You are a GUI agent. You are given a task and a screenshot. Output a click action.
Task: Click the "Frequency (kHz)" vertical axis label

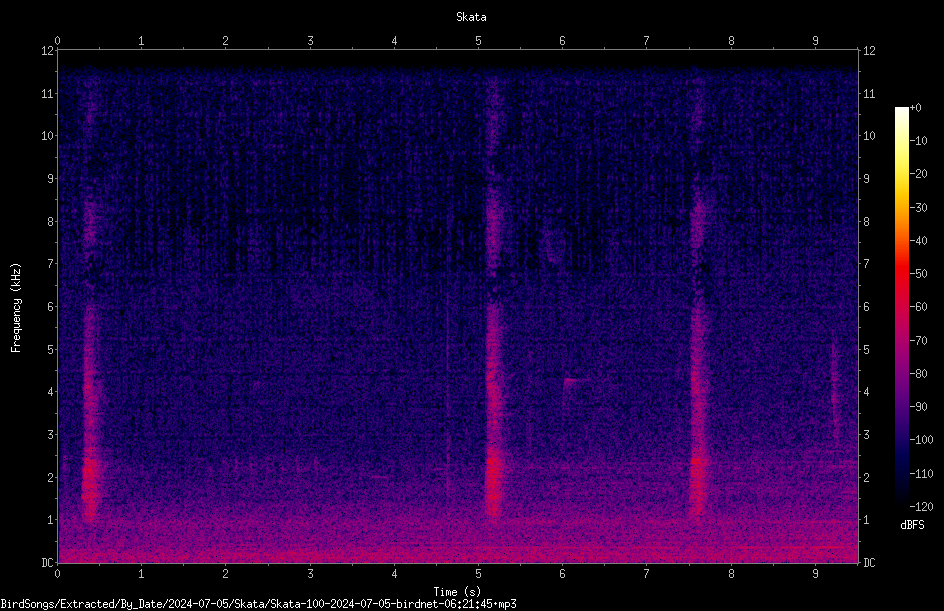[16, 308]
